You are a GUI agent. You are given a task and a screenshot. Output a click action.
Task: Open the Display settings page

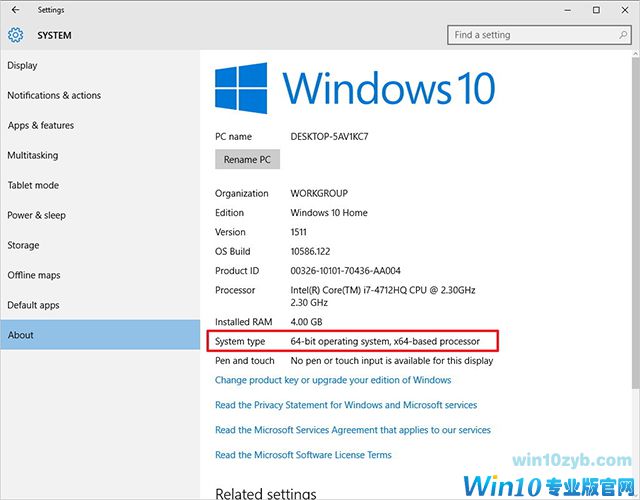coord(100,65)
